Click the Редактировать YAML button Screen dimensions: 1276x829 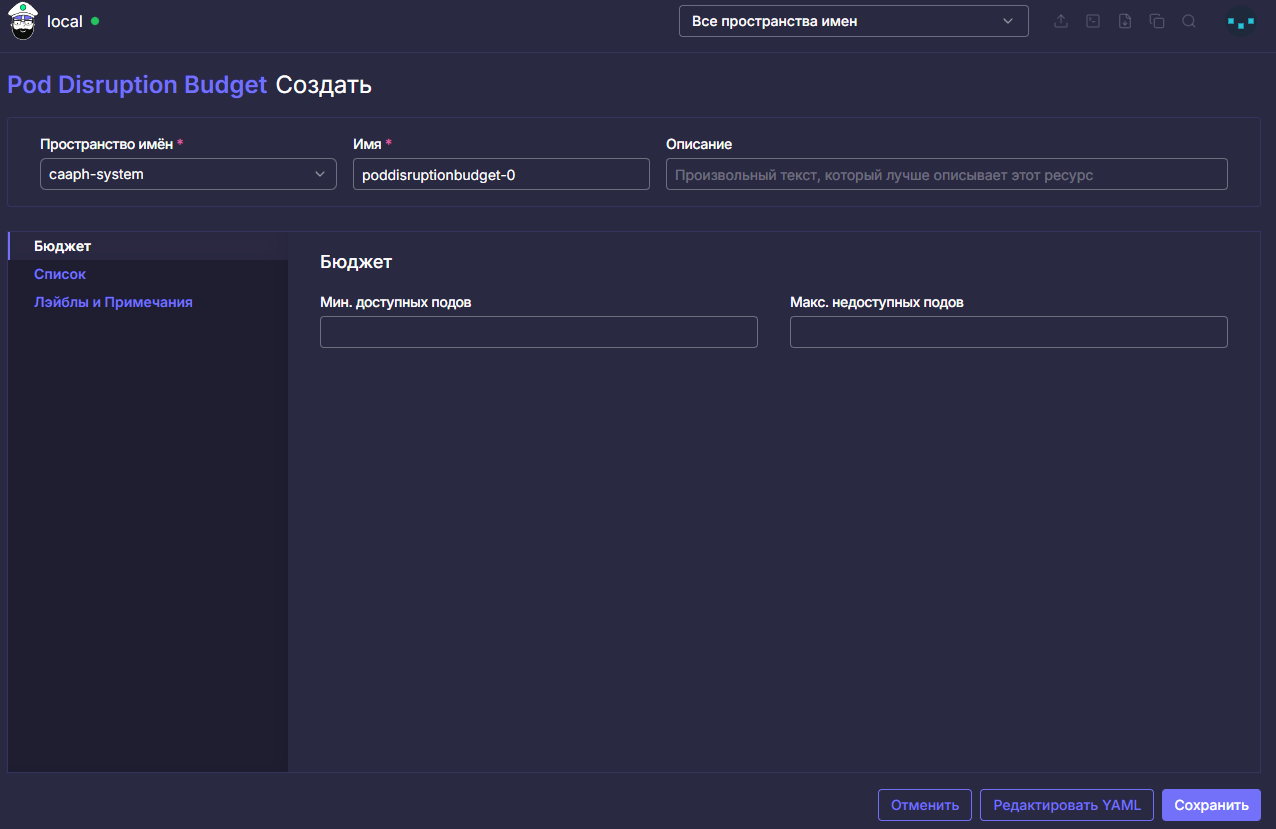[1067, 805]
